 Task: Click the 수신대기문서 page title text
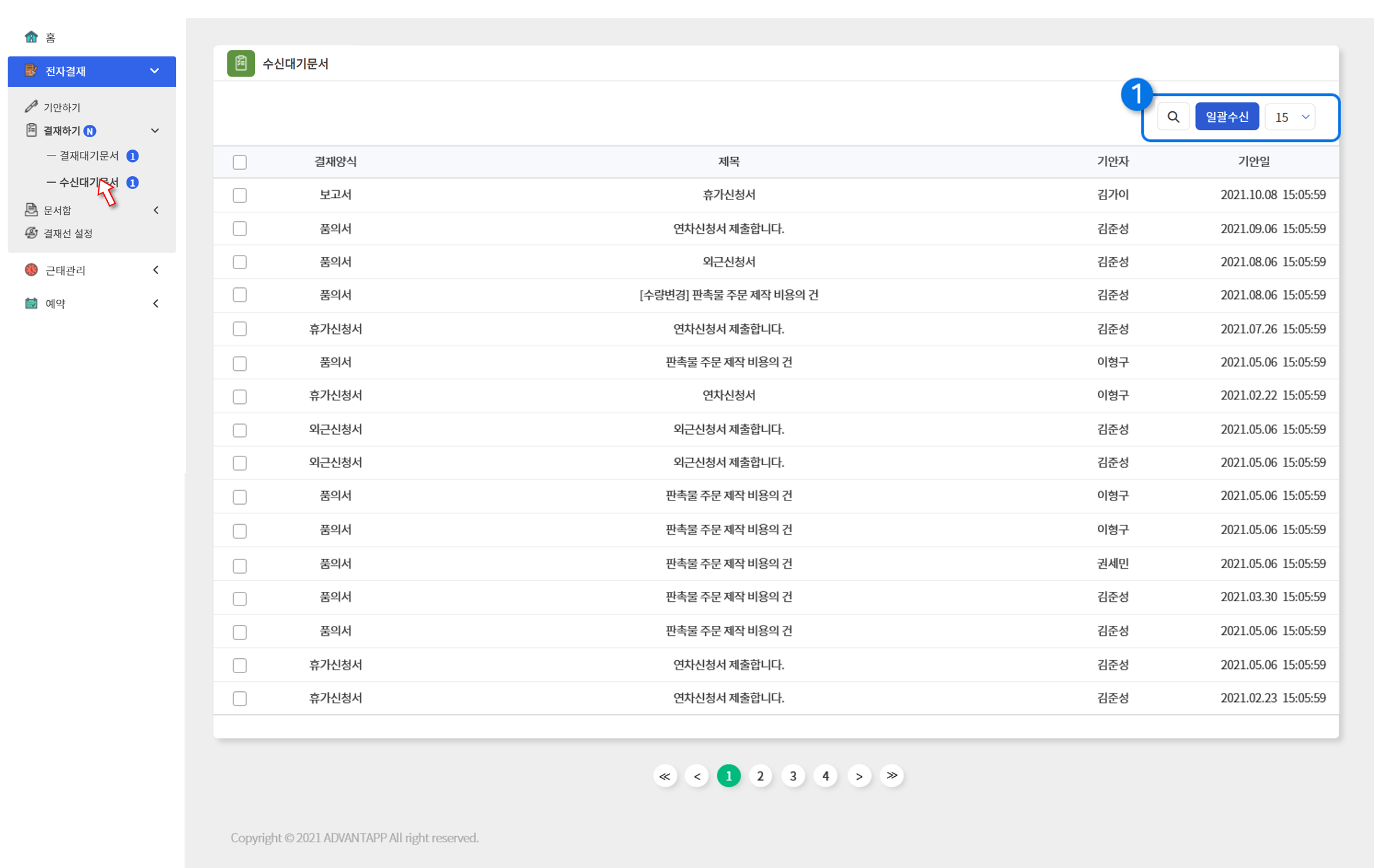pos(295,64)
